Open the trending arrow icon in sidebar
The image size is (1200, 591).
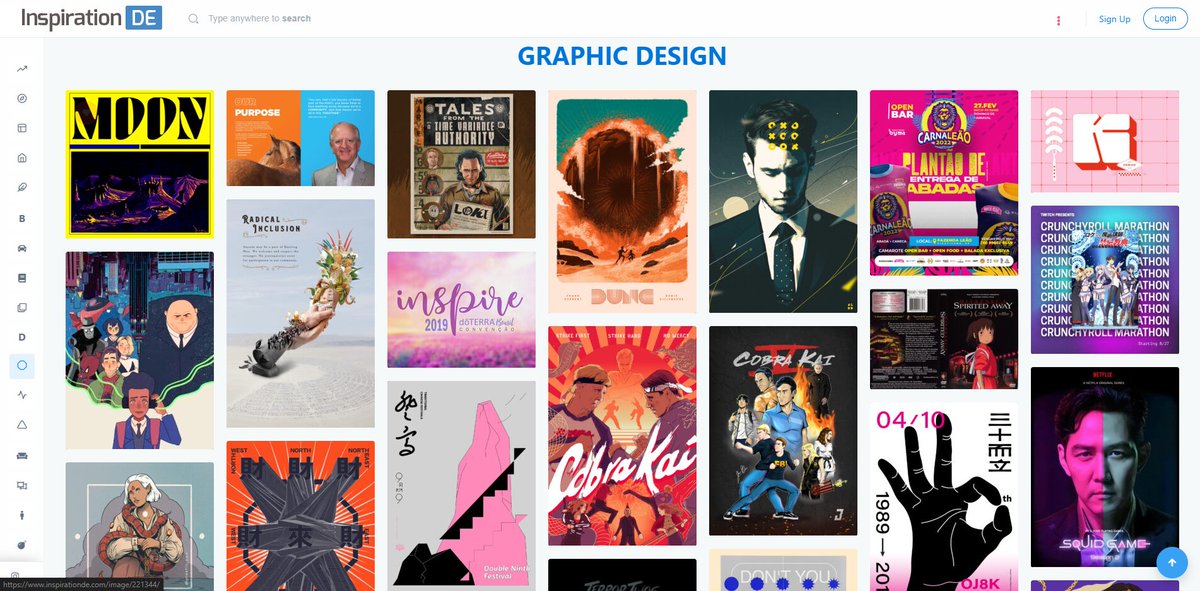point(22,68)
